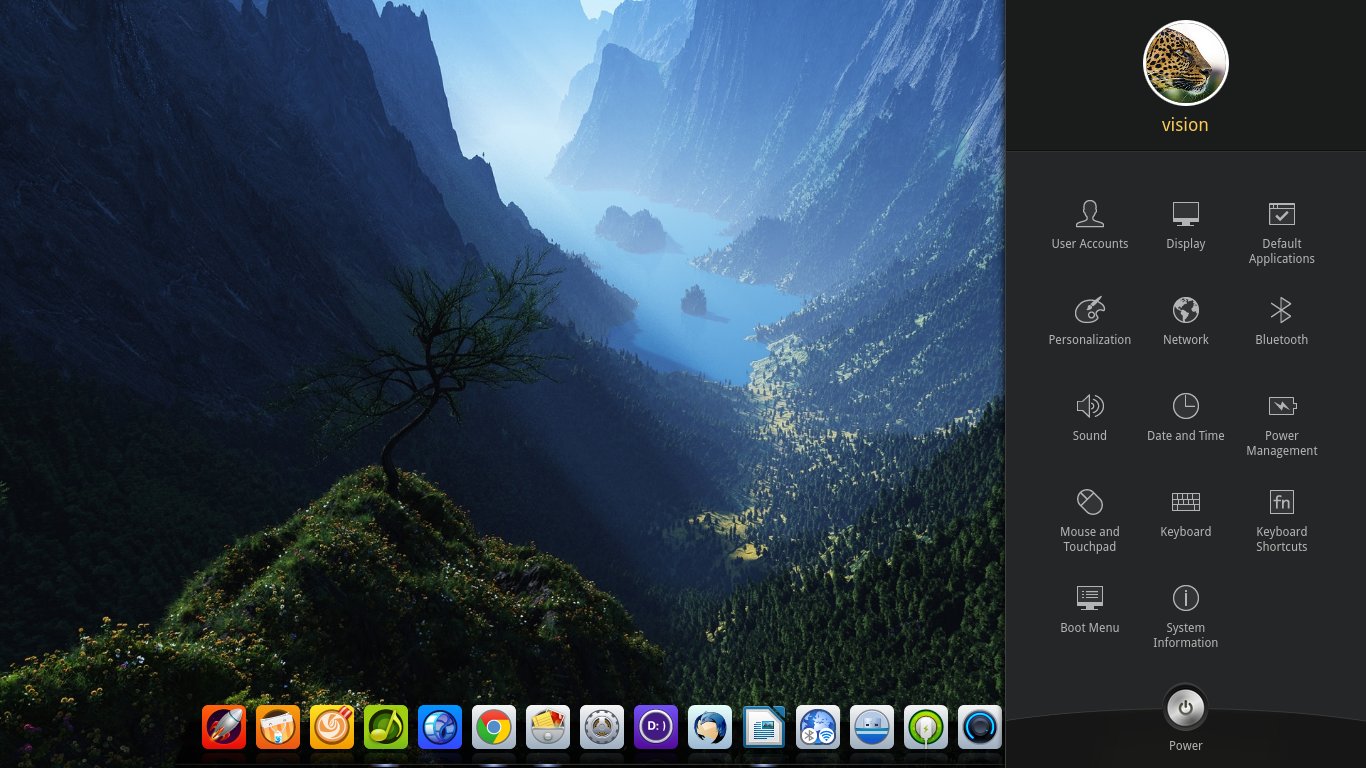This screenshot has height=768, width=1366.
Task: Open Keyboard Shortcuts settings
Action: point(1281,518)
